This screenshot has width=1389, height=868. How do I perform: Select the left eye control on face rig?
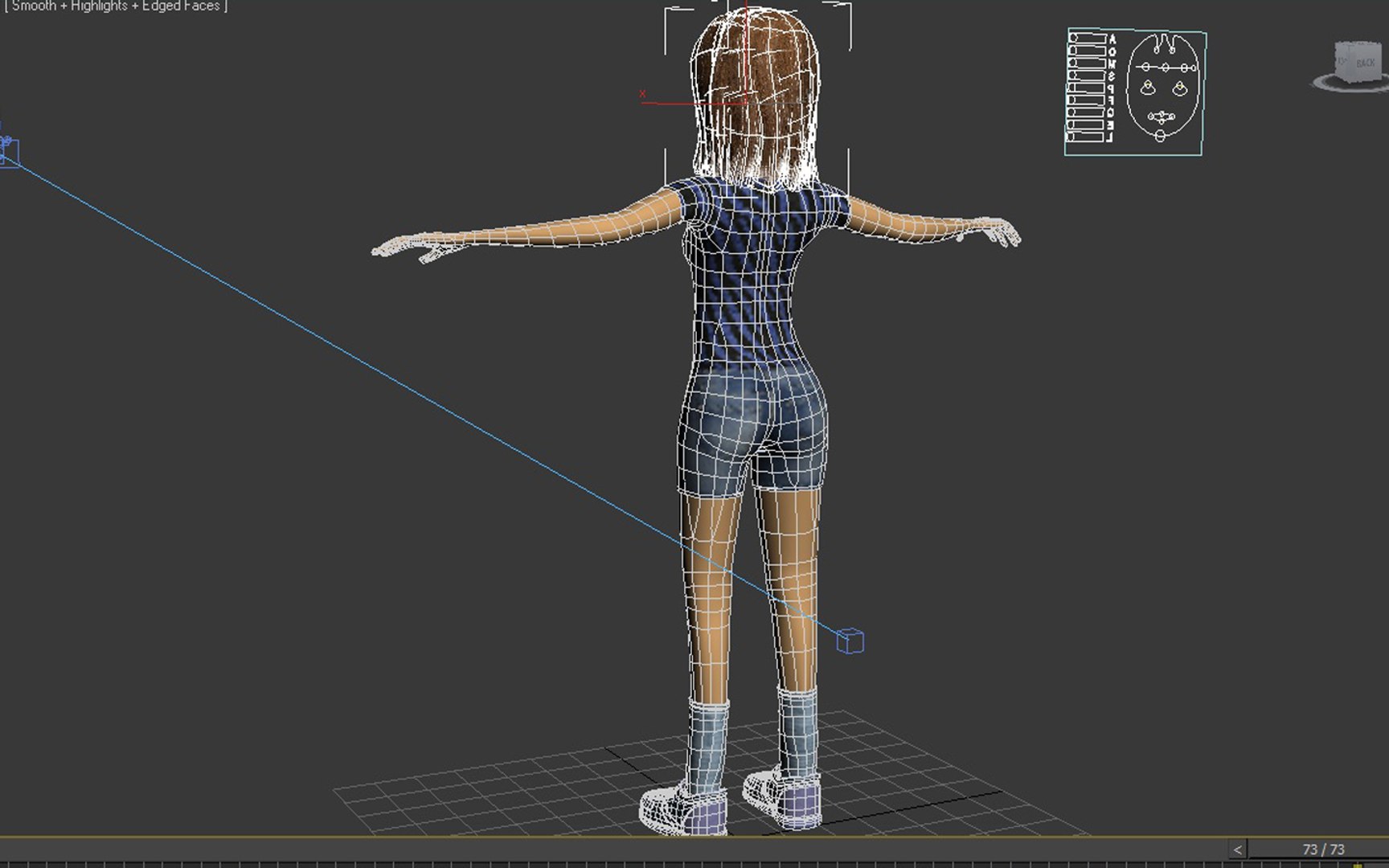point(1148,88)
